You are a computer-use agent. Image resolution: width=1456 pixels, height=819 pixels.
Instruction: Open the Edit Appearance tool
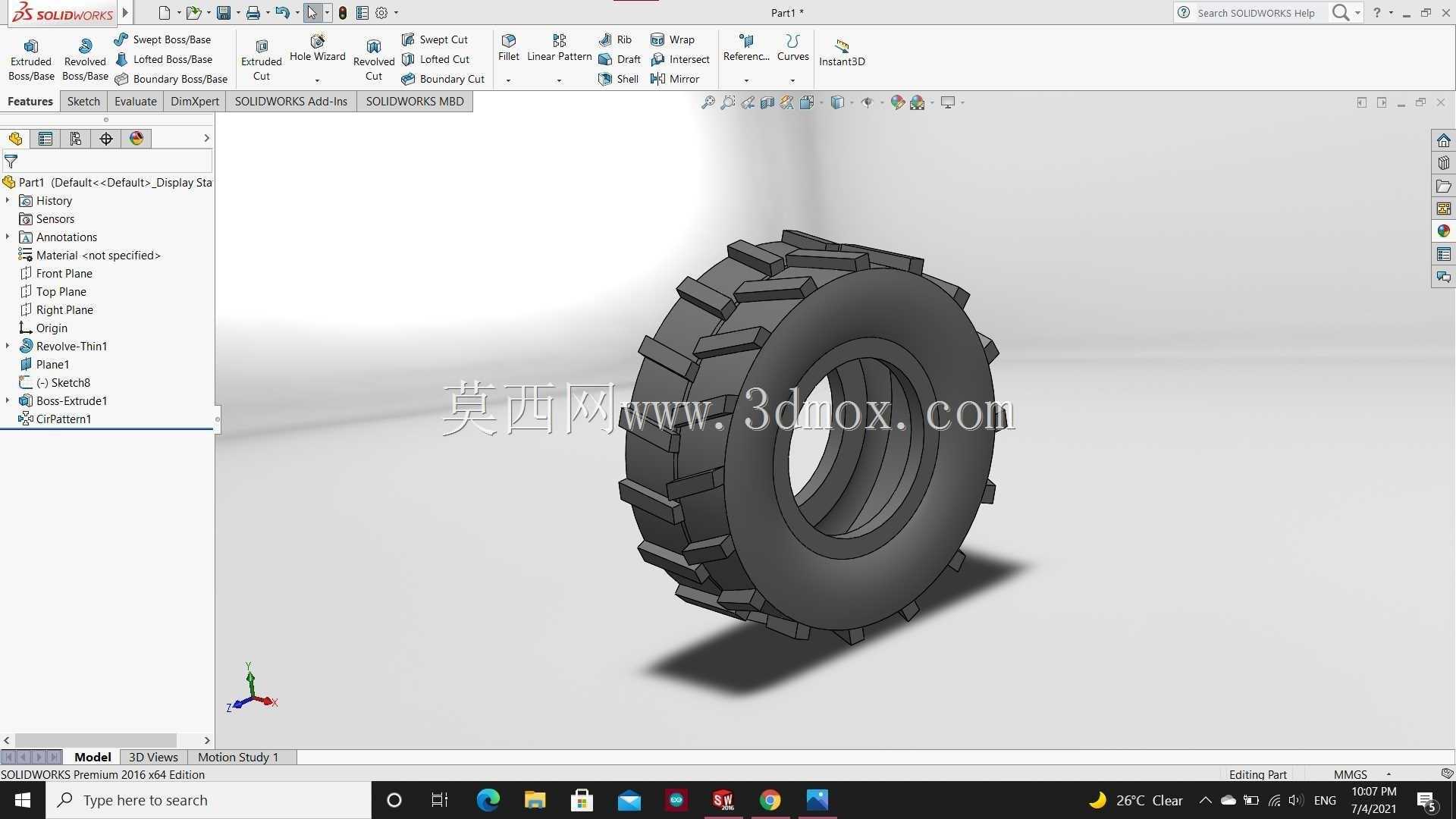(x=897, y=102)
